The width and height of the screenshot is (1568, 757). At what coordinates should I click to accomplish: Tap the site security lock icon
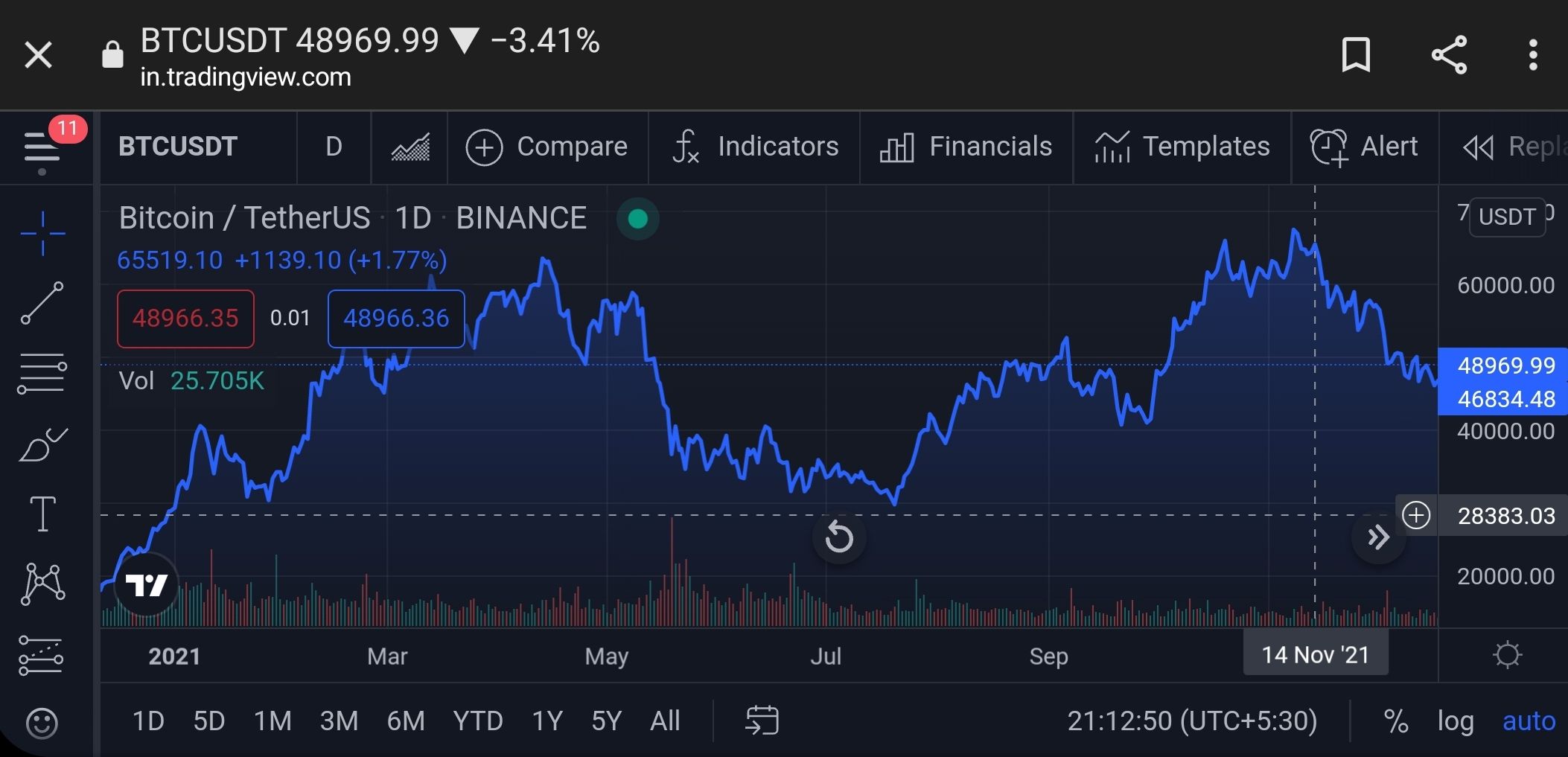tap(112, 55)
